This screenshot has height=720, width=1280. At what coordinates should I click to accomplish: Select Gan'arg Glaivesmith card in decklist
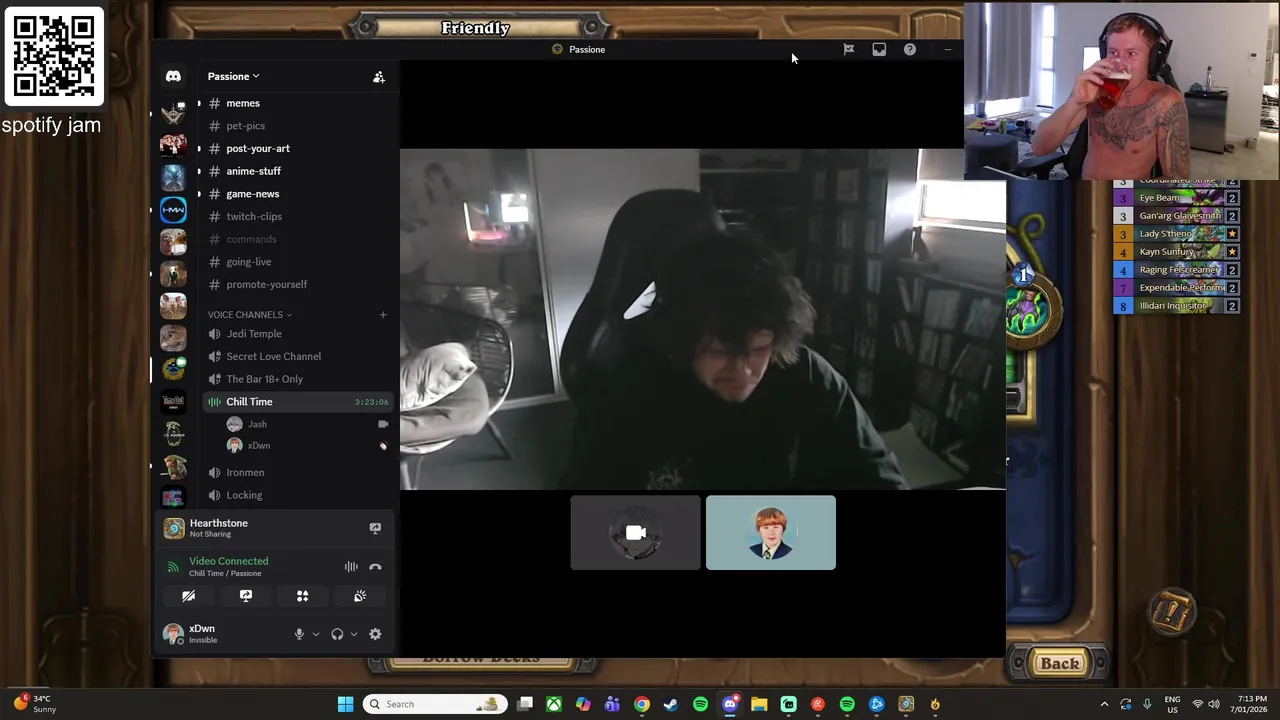tap(1177, 216)
